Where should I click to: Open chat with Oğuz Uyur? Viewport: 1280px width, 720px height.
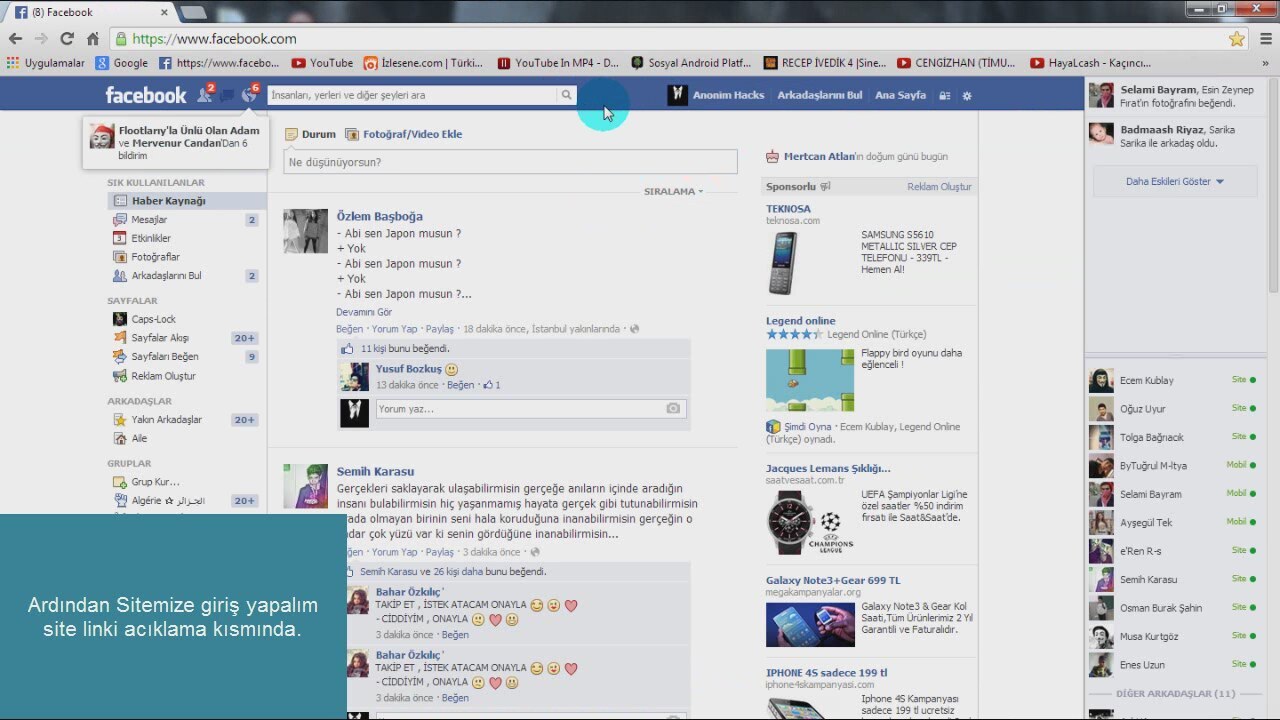[1173, 409]
